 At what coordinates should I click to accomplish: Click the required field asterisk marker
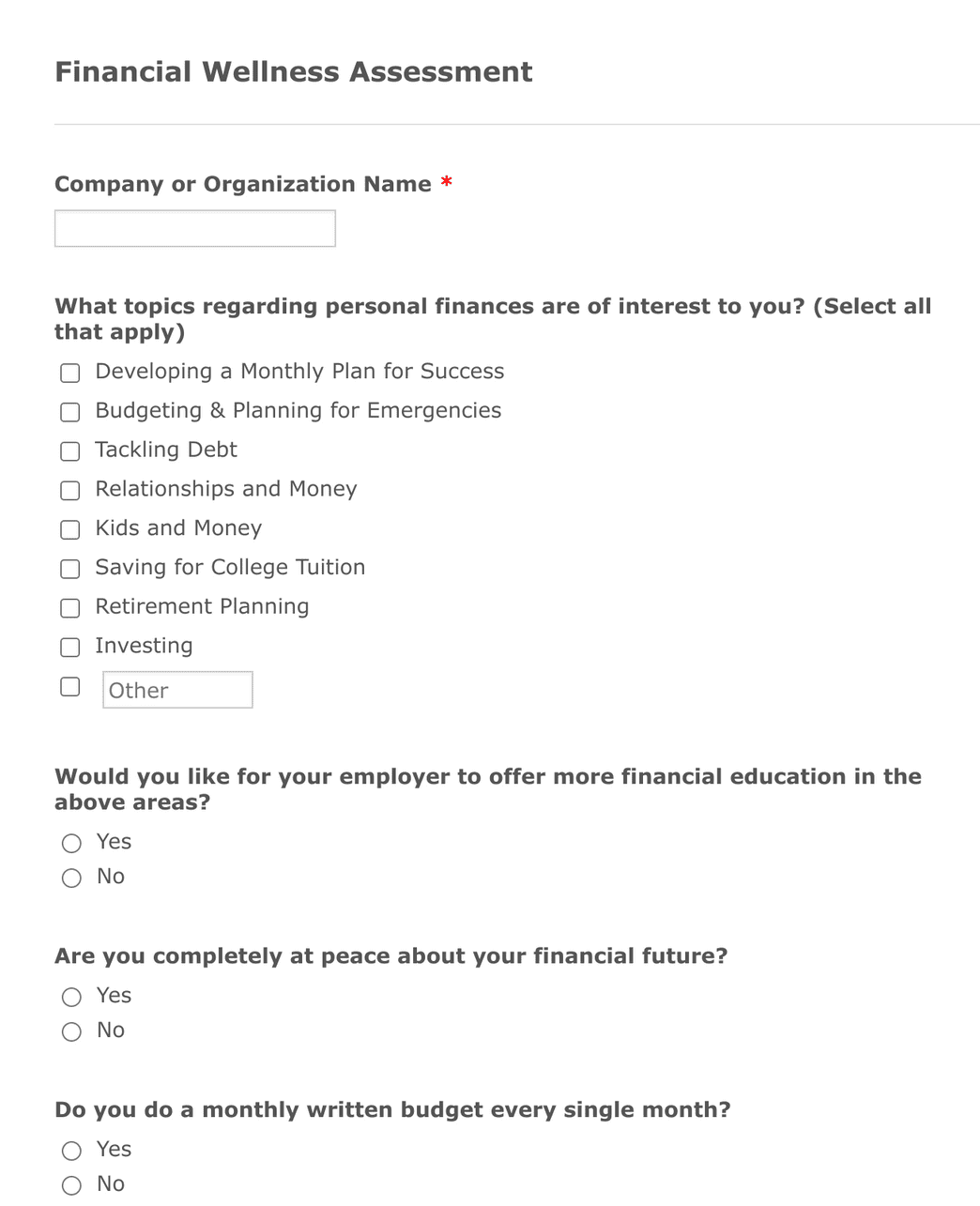[446, 184]
